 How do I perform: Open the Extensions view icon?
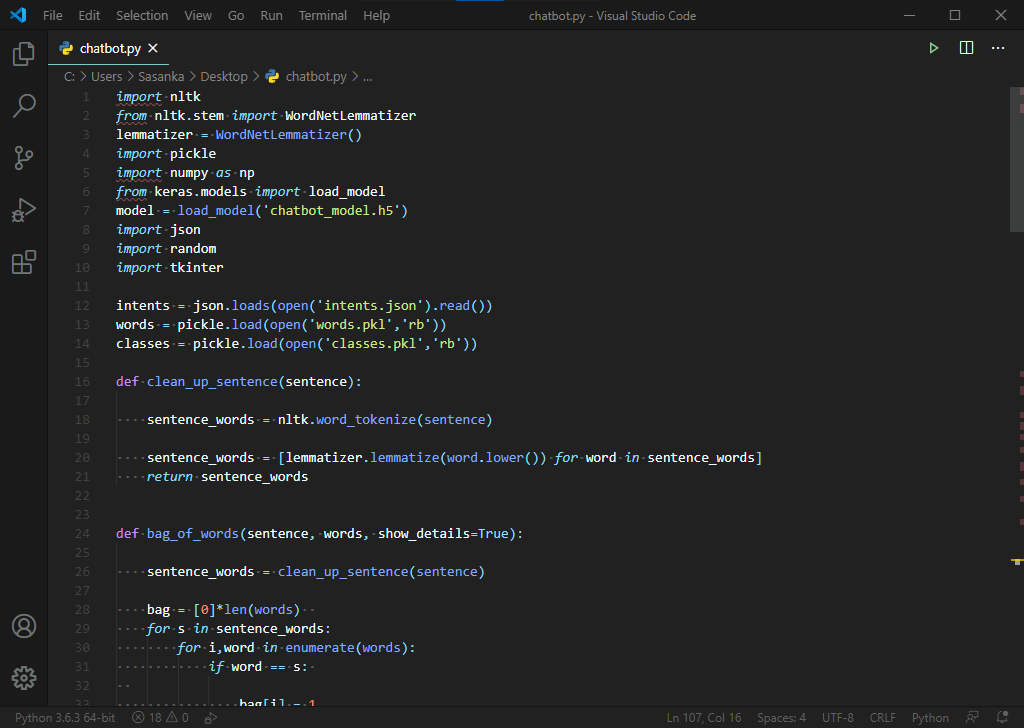pos(24,263)
